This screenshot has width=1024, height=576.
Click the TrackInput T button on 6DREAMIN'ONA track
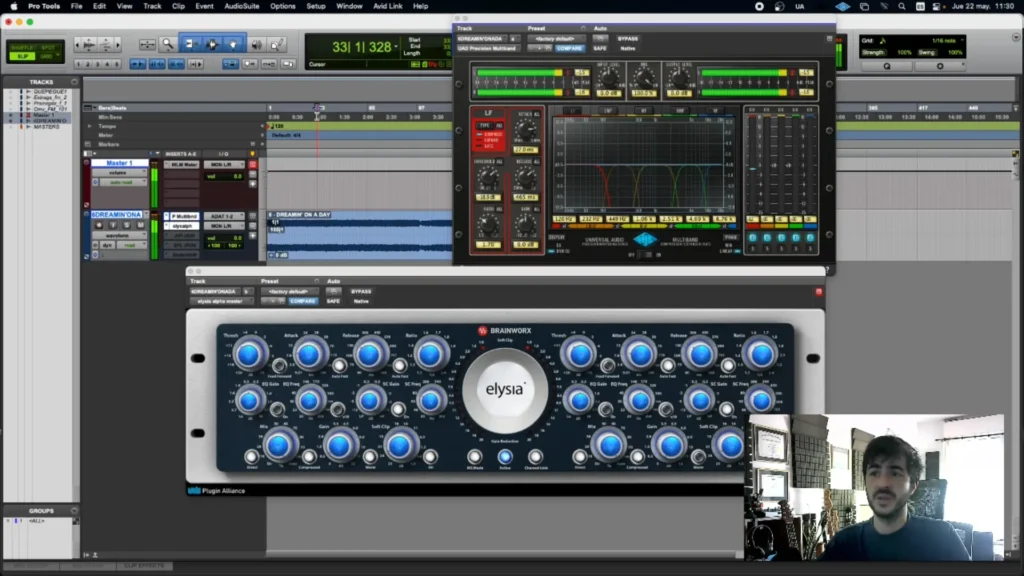point(113,225)
